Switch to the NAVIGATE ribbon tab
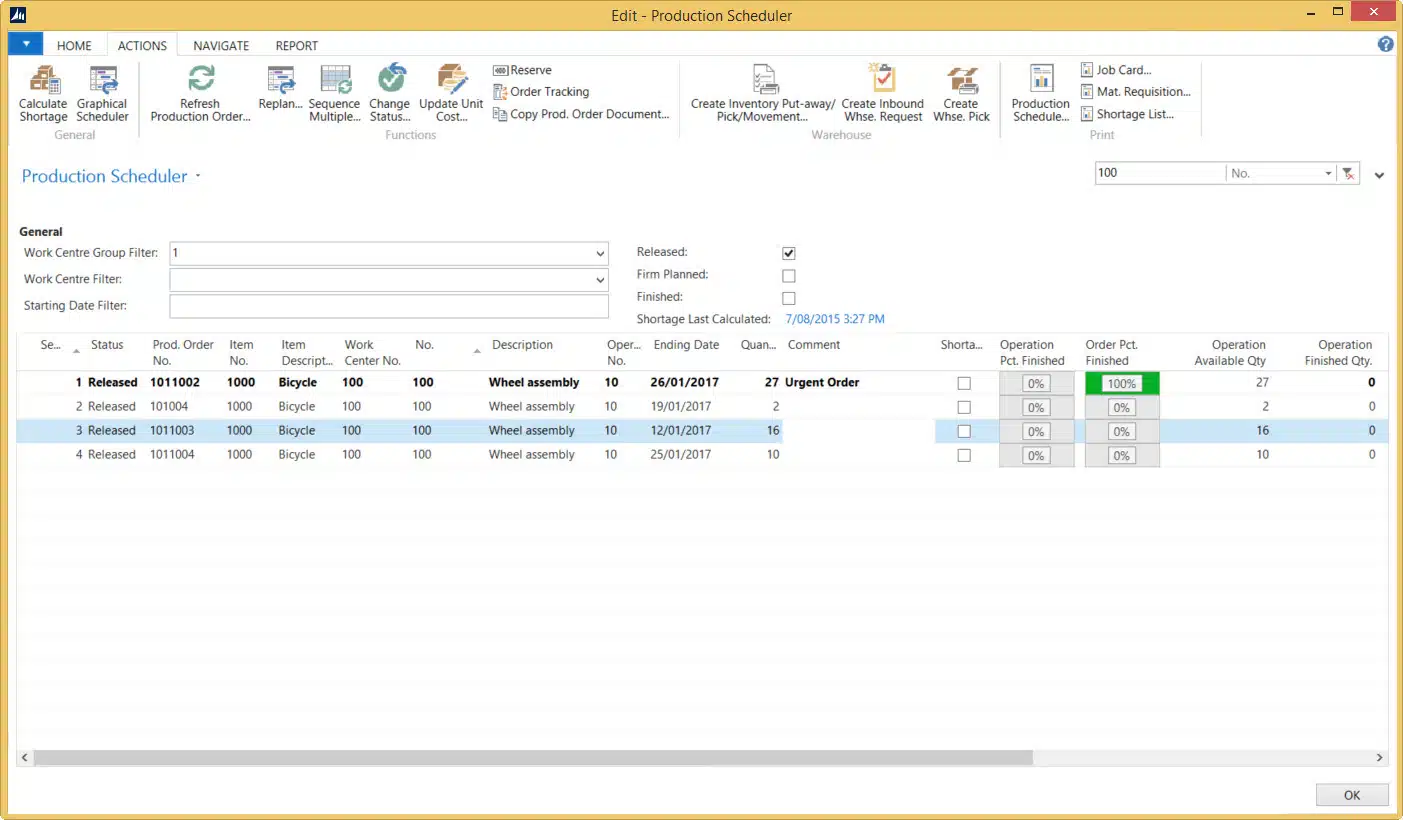 coord(221,45)
